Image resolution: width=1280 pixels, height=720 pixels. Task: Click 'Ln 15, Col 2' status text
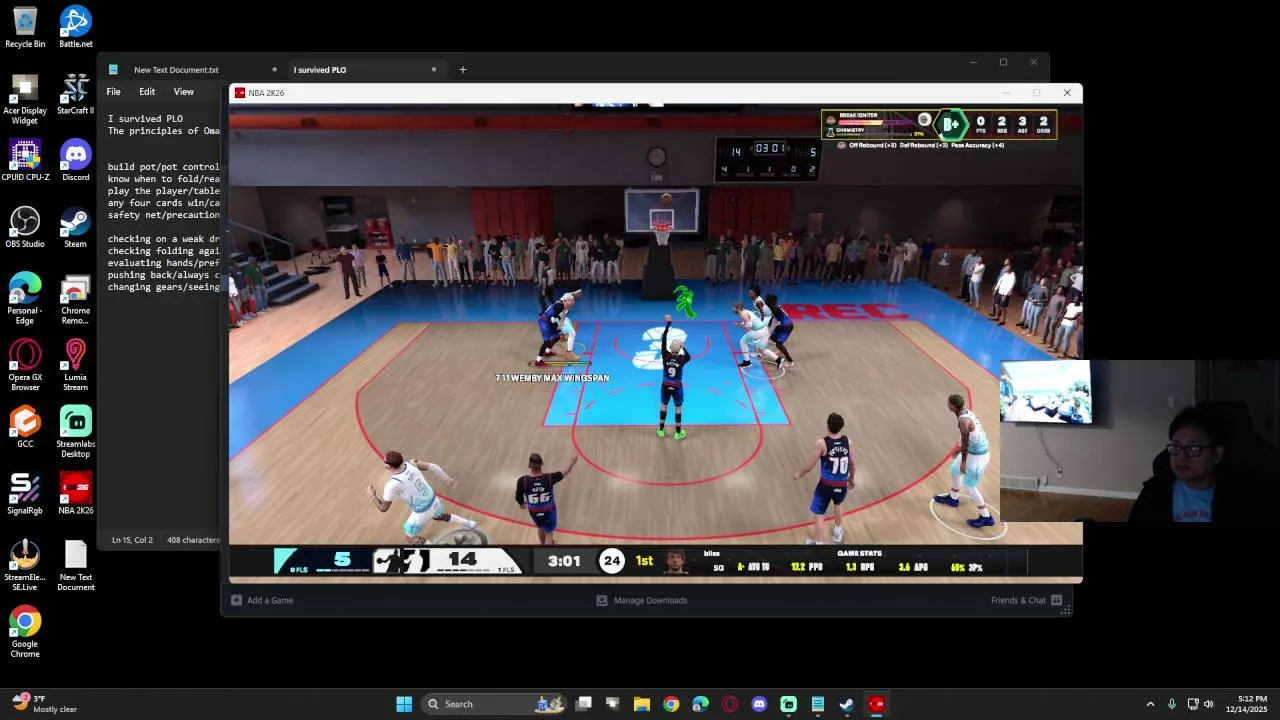pos(132,540)
